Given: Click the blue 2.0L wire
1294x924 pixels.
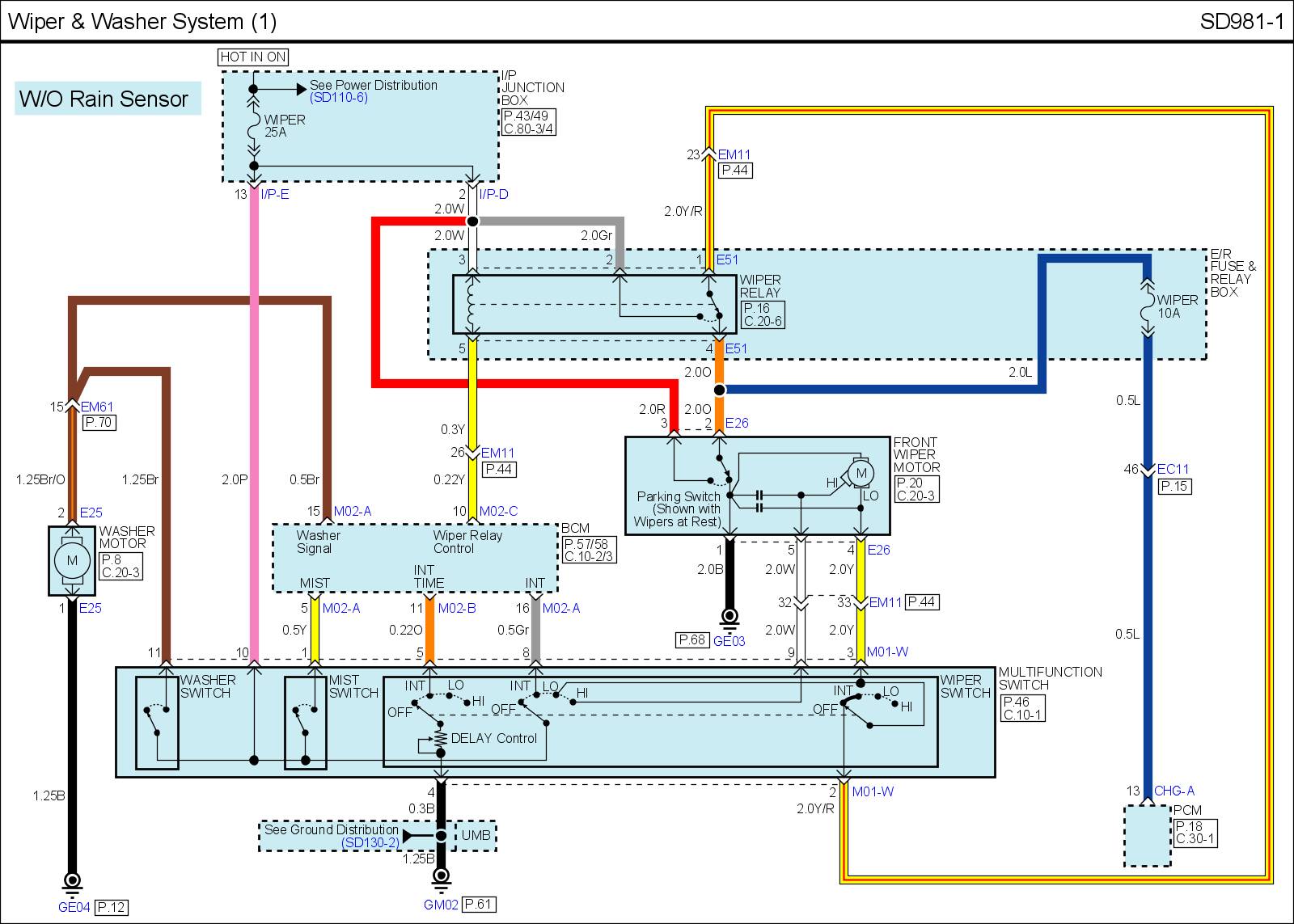Looking at the screenshot, I should (x=1043, y=323).
